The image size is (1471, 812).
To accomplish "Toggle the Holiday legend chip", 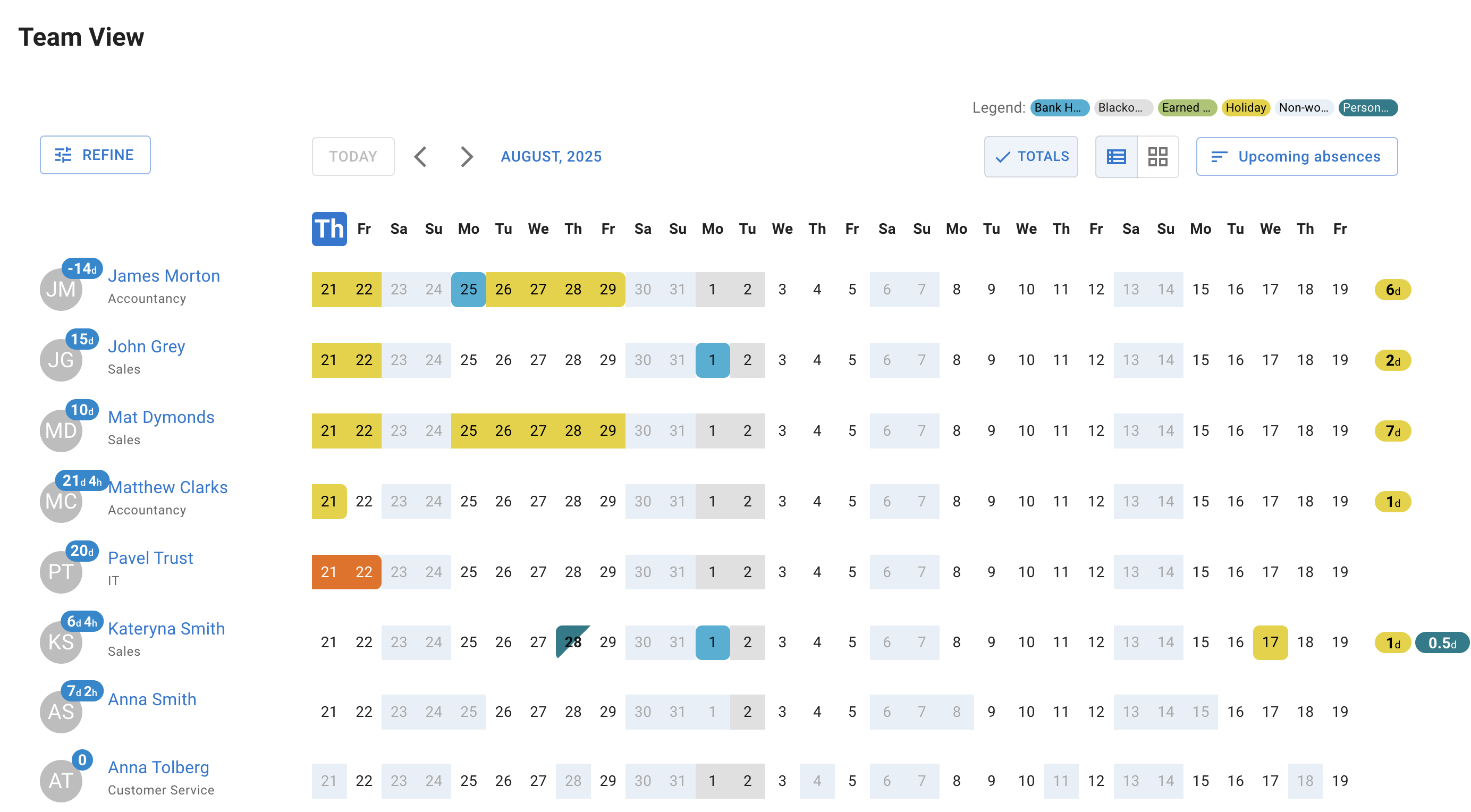I will pos(1246,107).
